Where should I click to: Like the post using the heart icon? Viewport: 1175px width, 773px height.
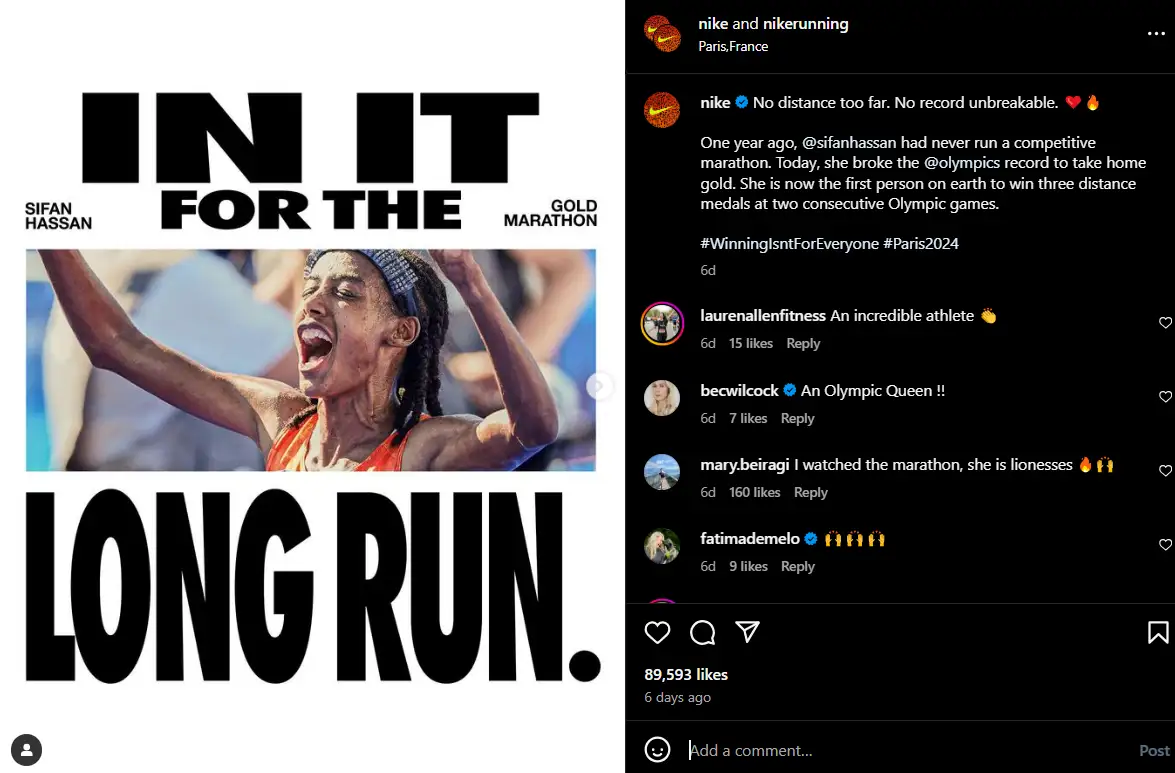point(657,632)
